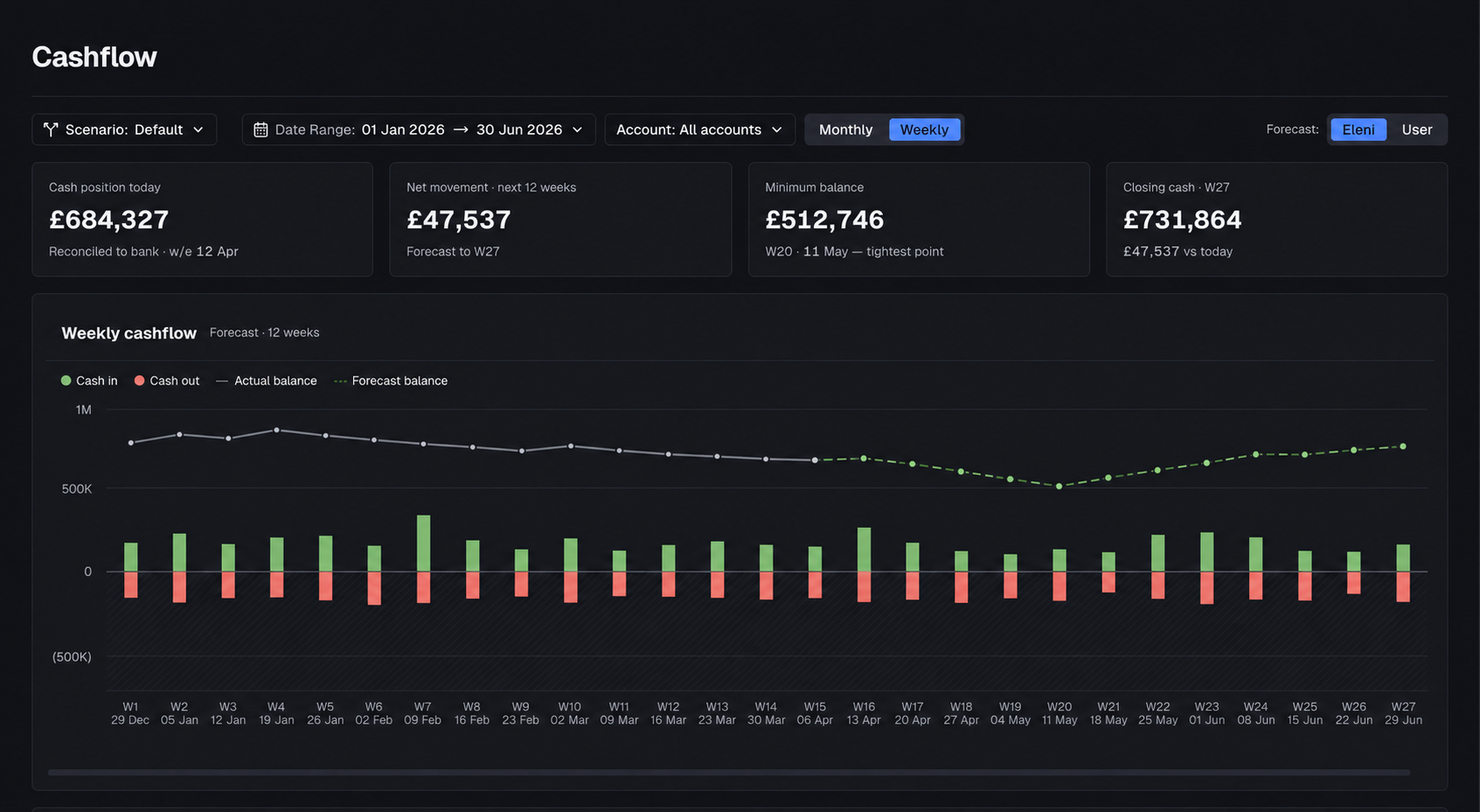The width and height of the screenshot is (1480, 812).
Task: Click the £512,746 value
Action: click(824, 219)
